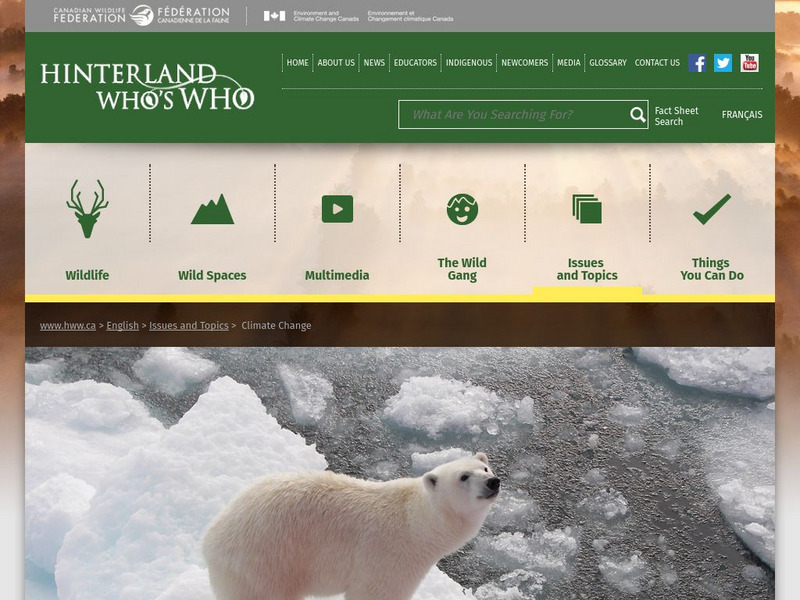Click the Canadian Wildlife Federation logo
Screen dimensions: 800x600
coord(141,16)
